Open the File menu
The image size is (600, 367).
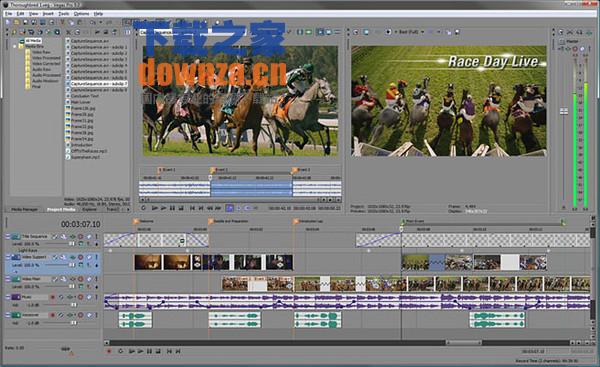(8, 14)
